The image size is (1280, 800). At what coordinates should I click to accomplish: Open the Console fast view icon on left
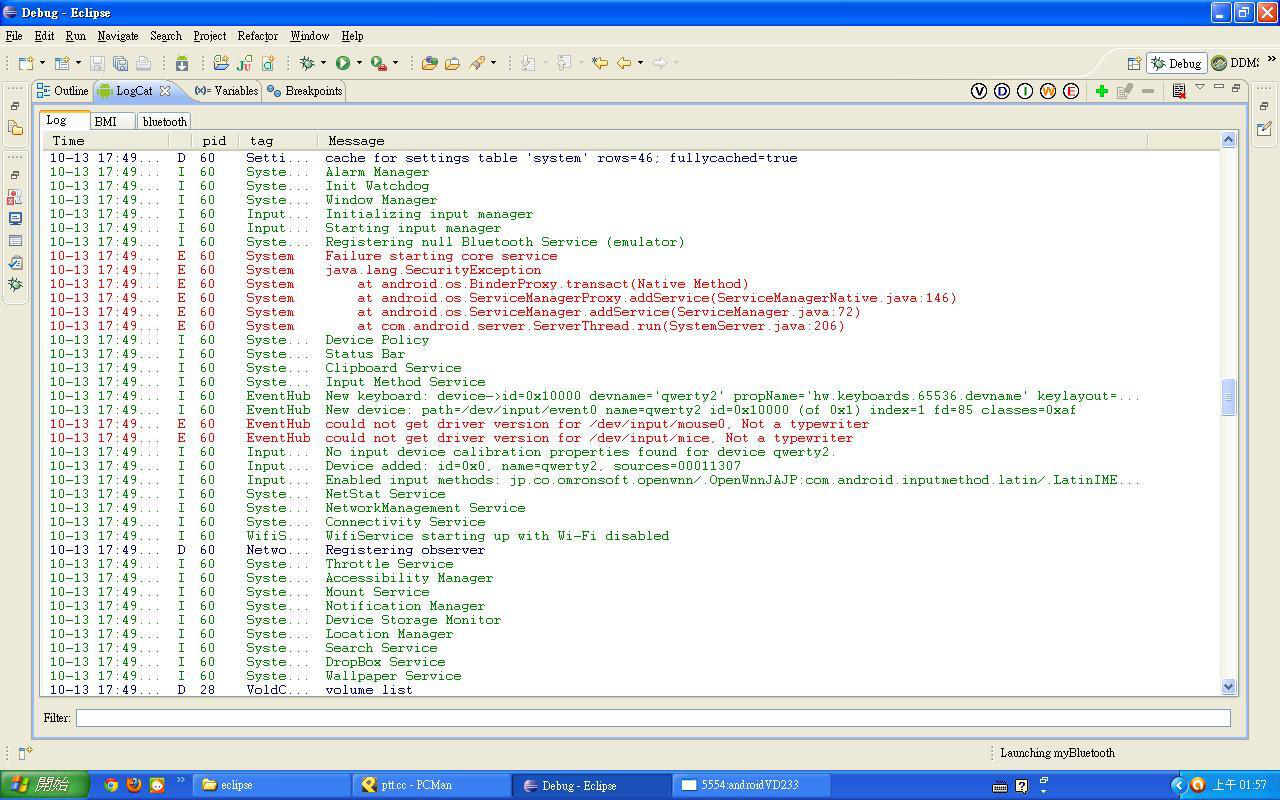point(15,218)
